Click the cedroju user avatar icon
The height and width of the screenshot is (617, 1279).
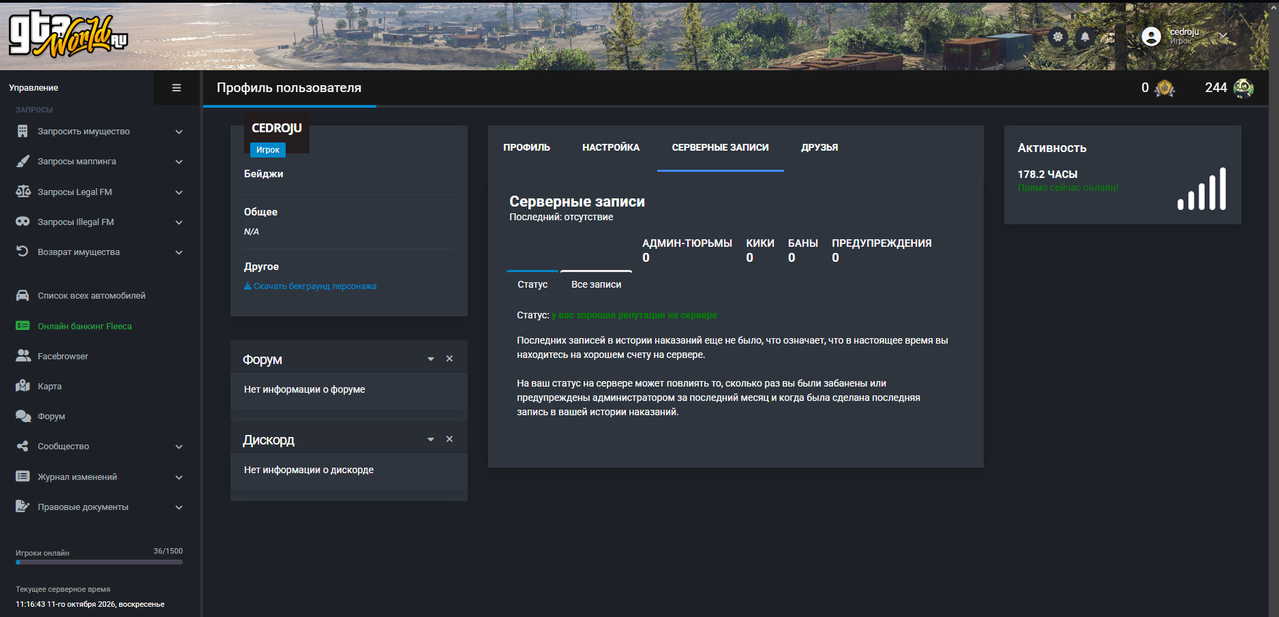click(1151, 36)
